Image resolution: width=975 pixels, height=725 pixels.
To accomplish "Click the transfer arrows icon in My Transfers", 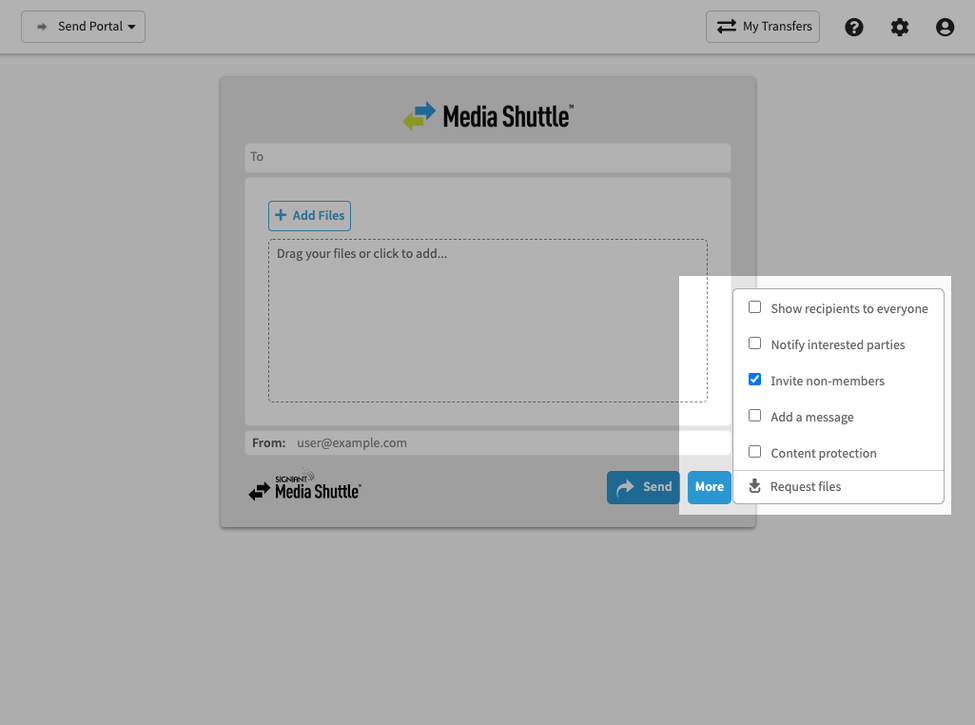I will [726, 26].
